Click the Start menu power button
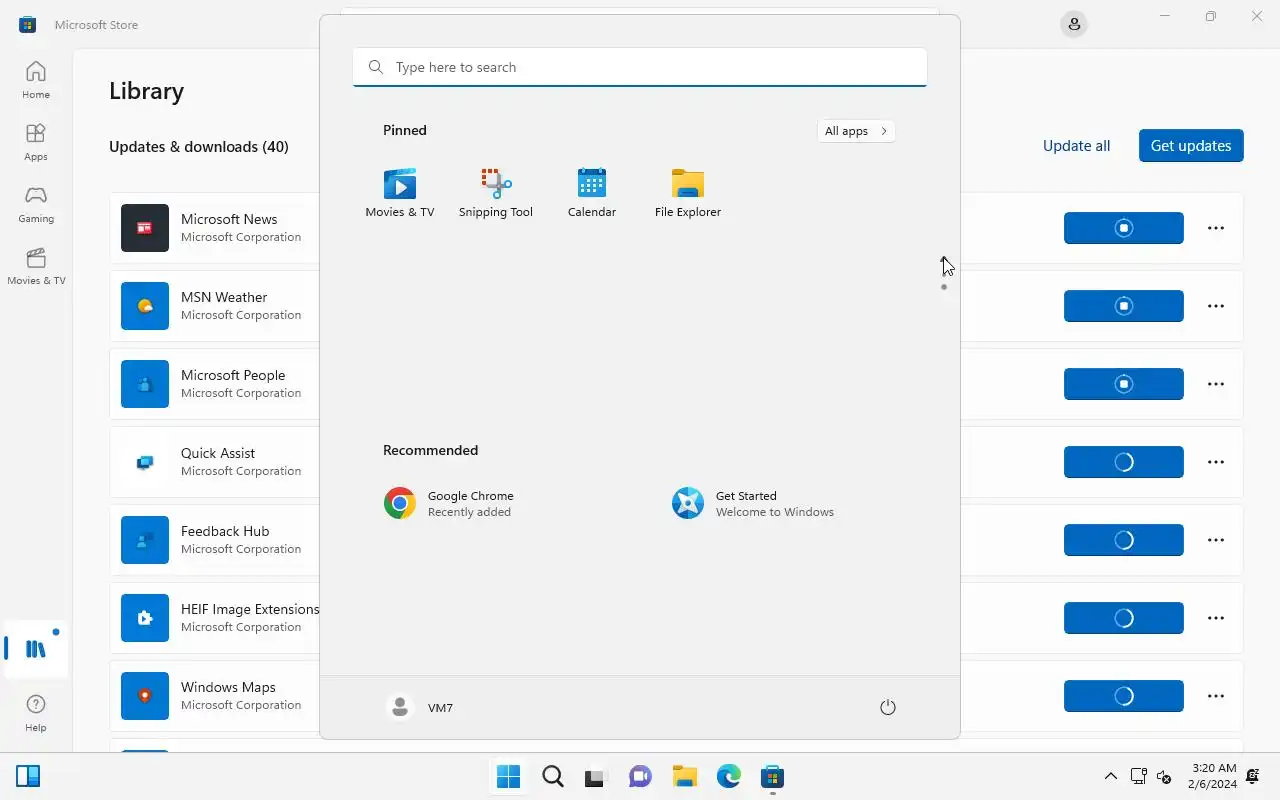This screenshot has height=800, width=1280. pyautogui.click(x=887, y=707)
